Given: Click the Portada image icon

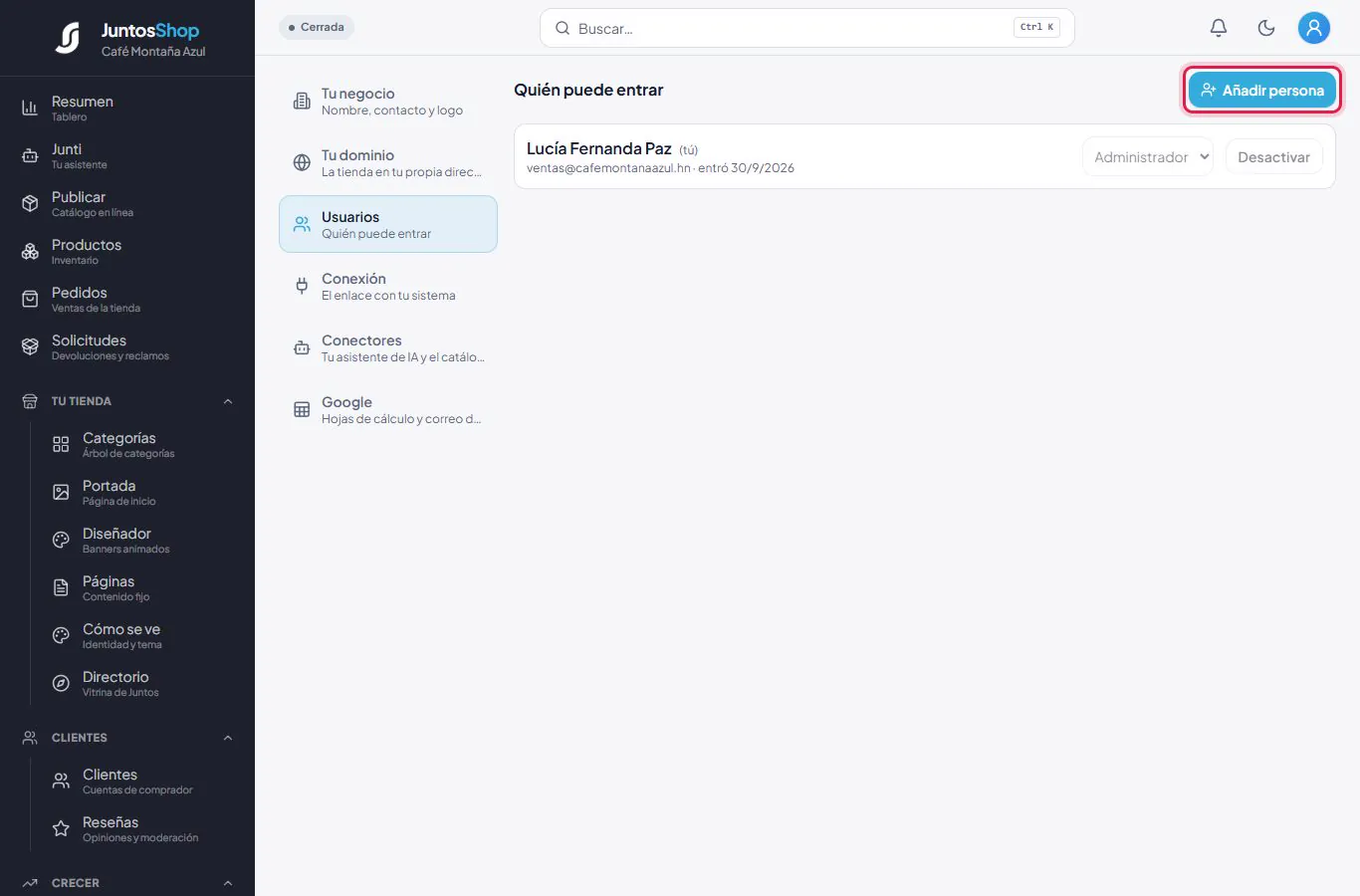Looking at the screenshot, I should point(61,492).
